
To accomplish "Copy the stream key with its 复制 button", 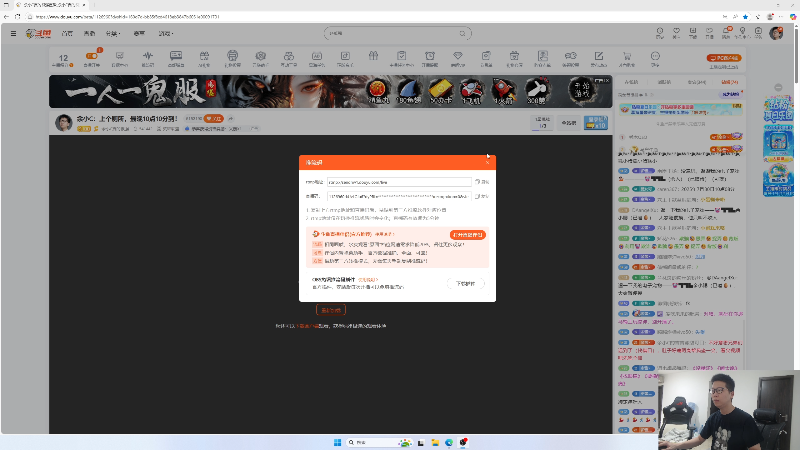I will coord(482,196).
